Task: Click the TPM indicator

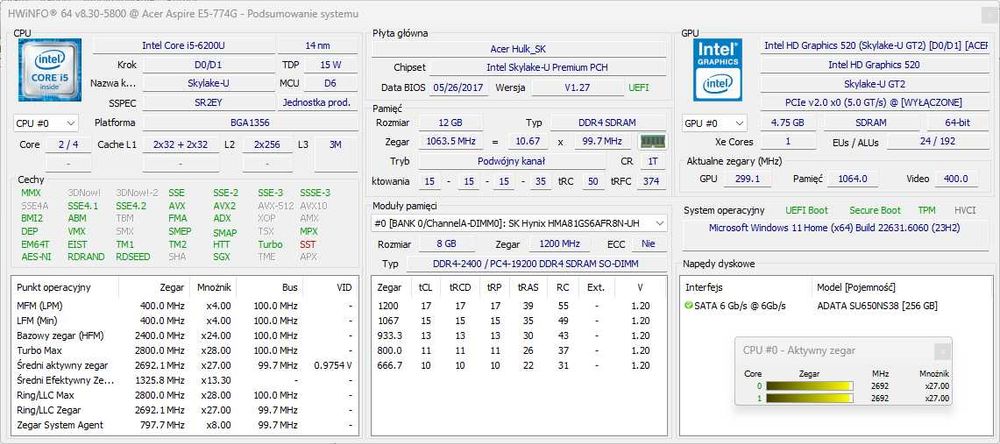Action: [x=927, y=210]
